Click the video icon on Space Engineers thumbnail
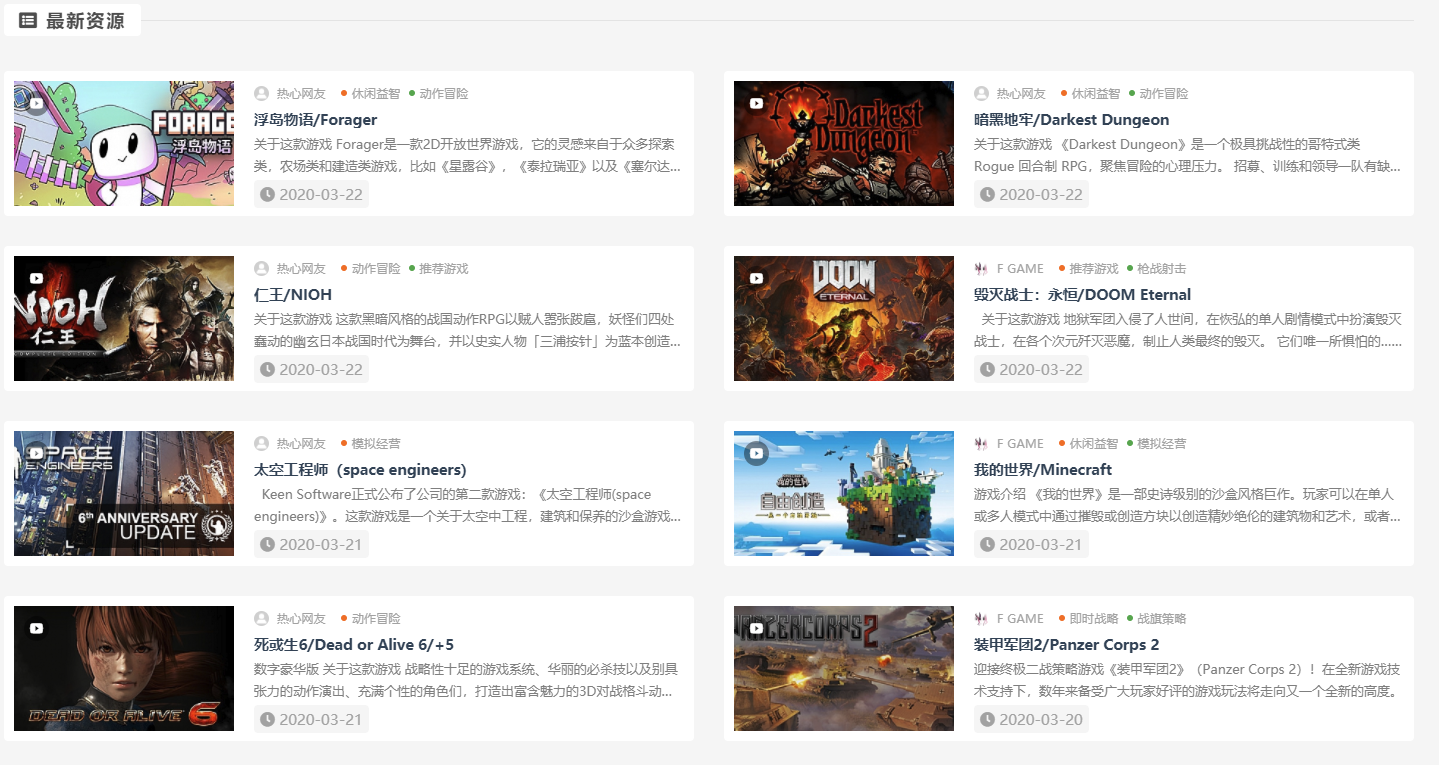The image size is (1439, 765). (36, 453)
